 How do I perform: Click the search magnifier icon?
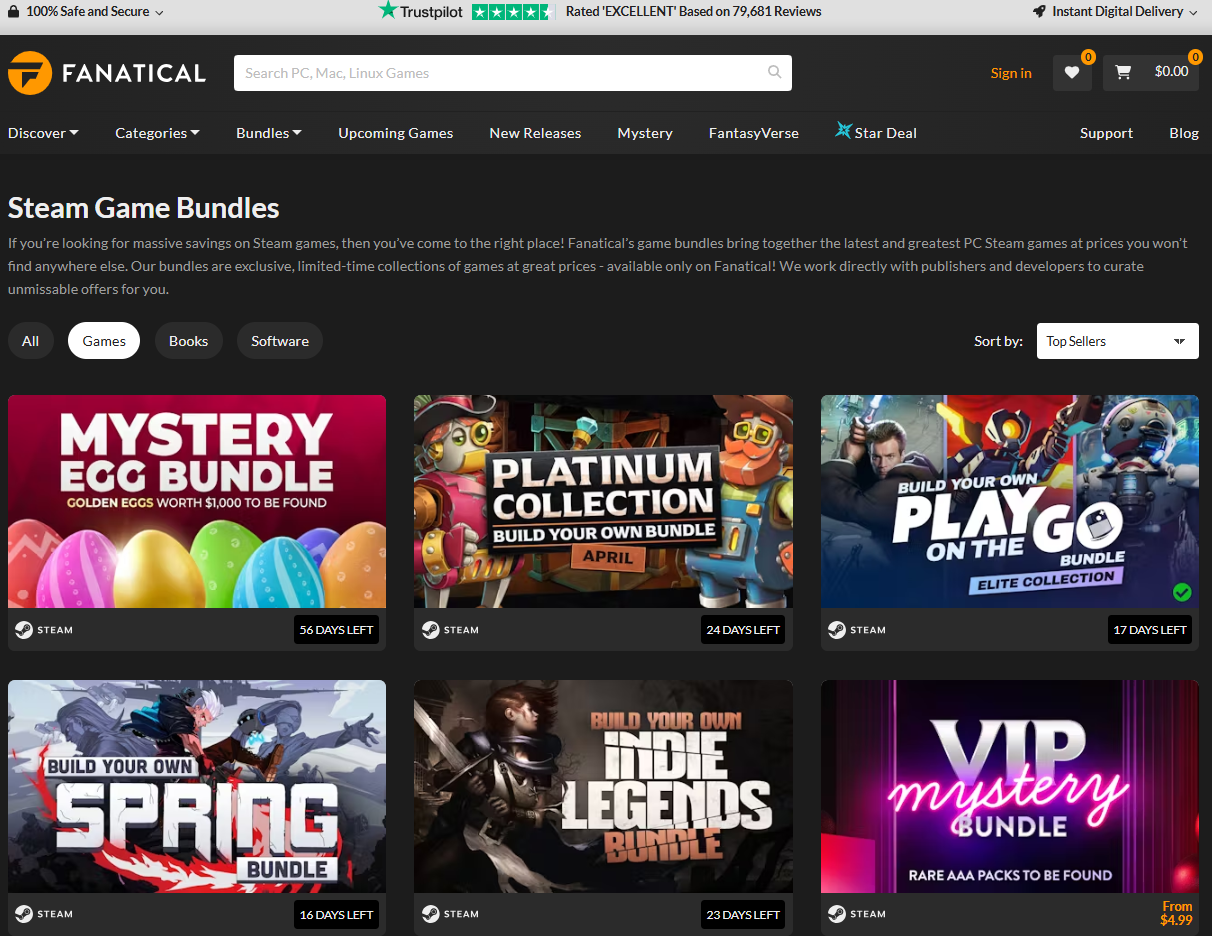tap(775, 72)
